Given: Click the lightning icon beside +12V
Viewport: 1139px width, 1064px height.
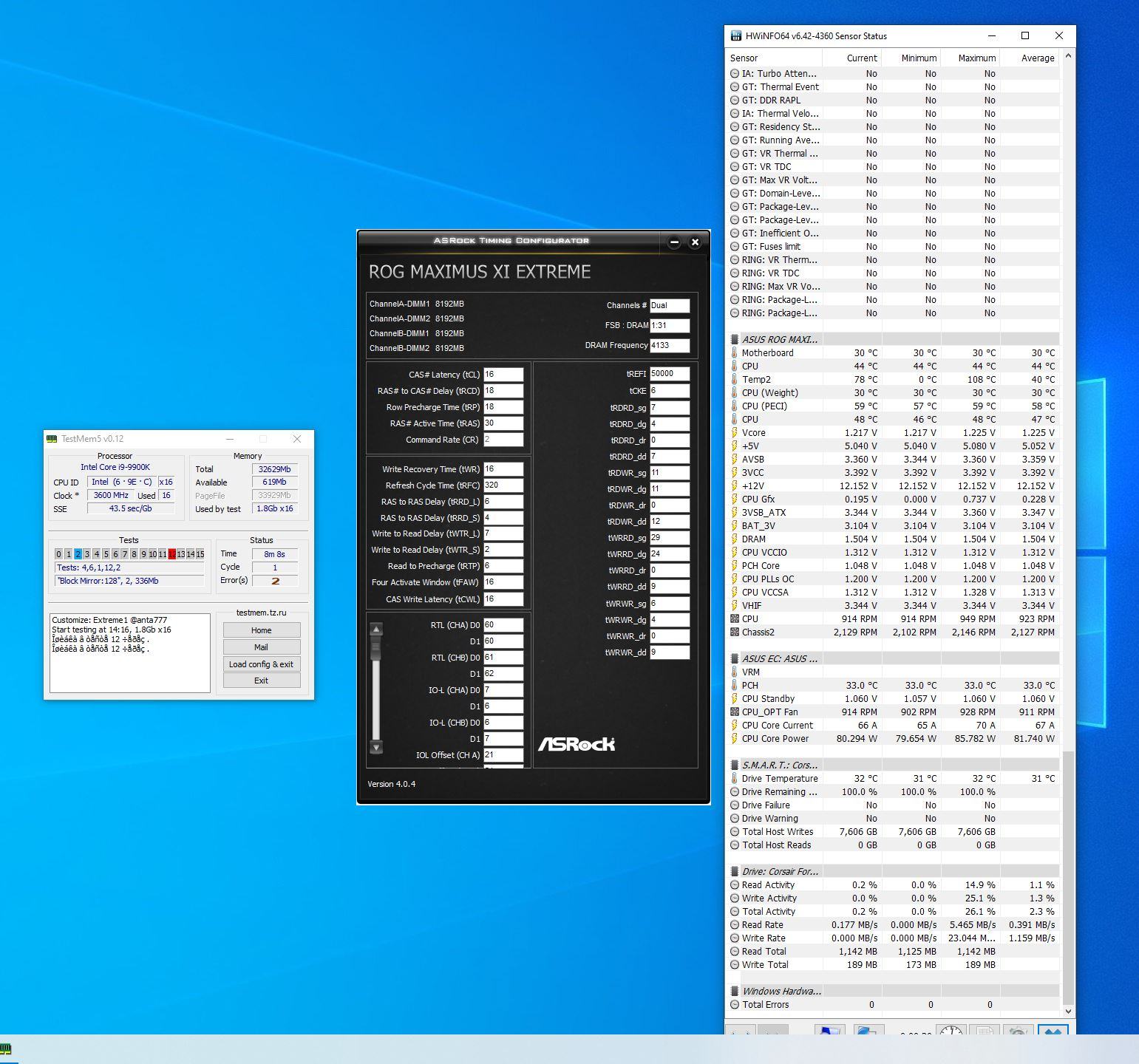Looking at the screenshot, I should (x=735, y=485).
